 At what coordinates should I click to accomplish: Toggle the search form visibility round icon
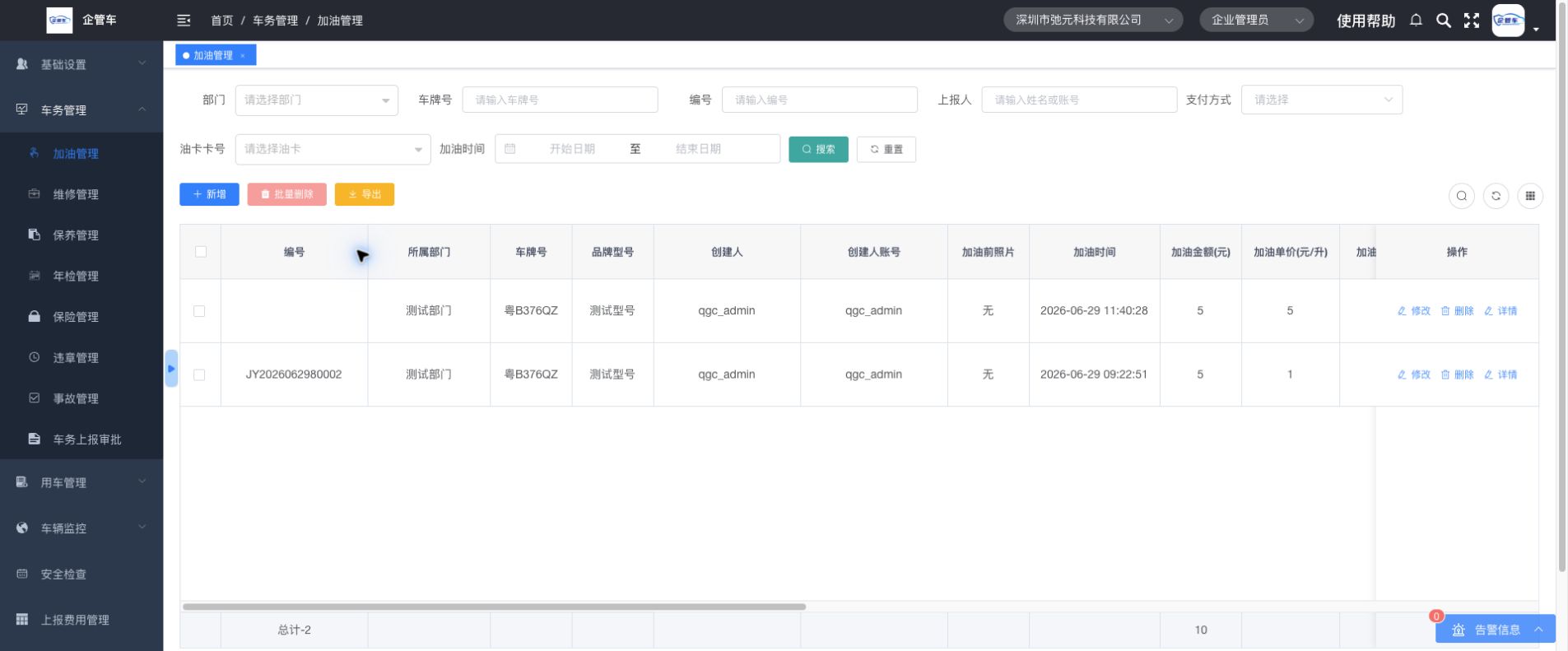point(1462,196)
